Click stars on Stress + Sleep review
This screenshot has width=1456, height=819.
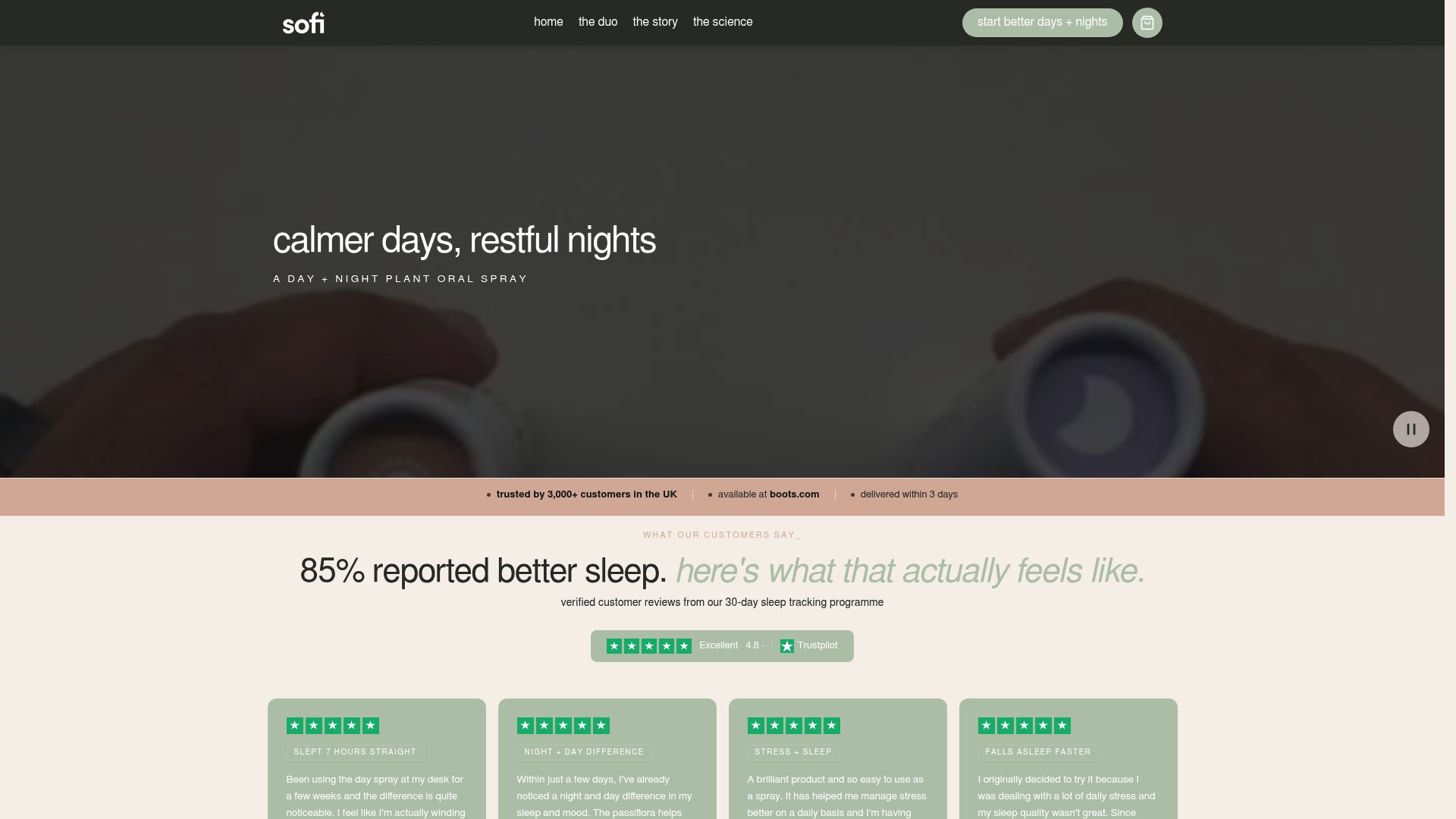coord(793,726)
